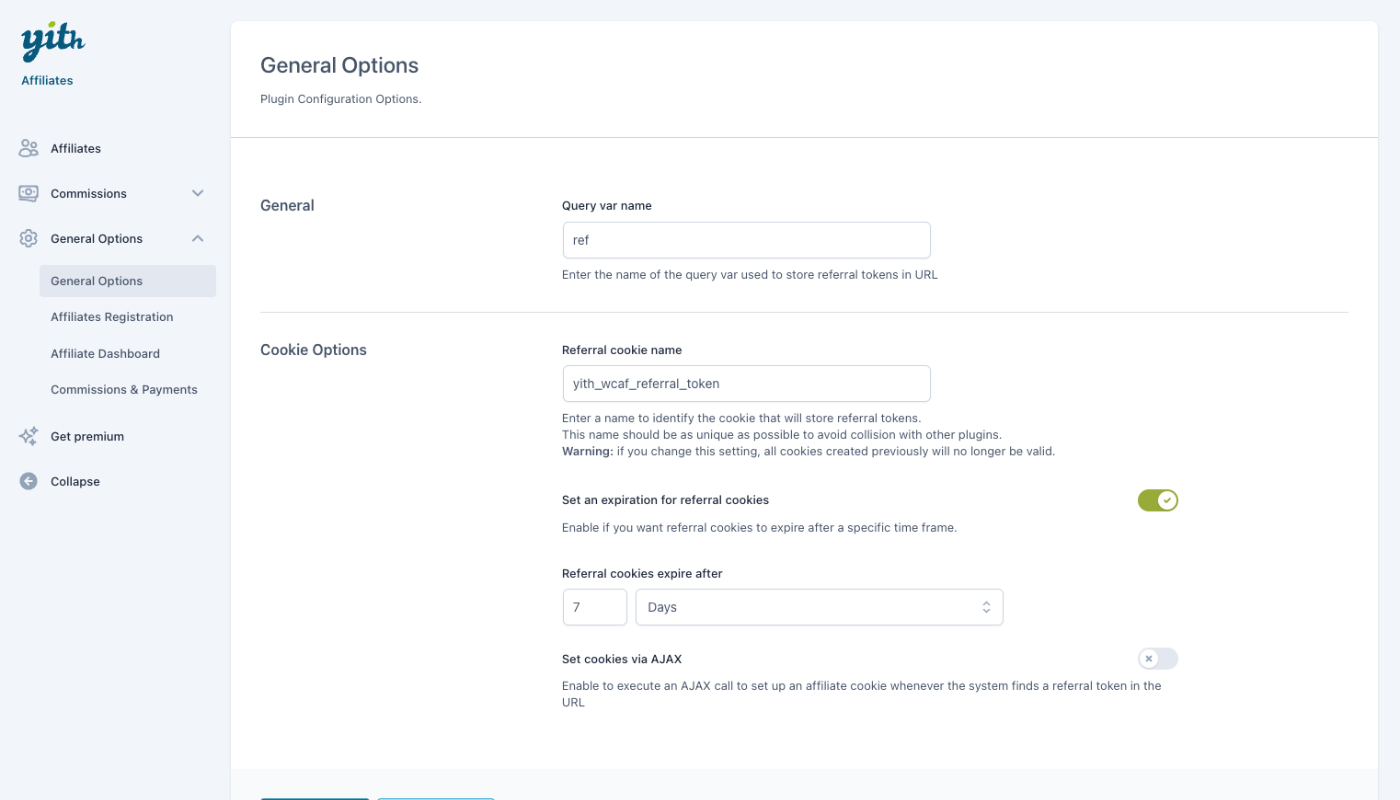This screenshot has width=1400, height=800.
Task: Open the Days time unit dropdown
Action: point(819,607)
